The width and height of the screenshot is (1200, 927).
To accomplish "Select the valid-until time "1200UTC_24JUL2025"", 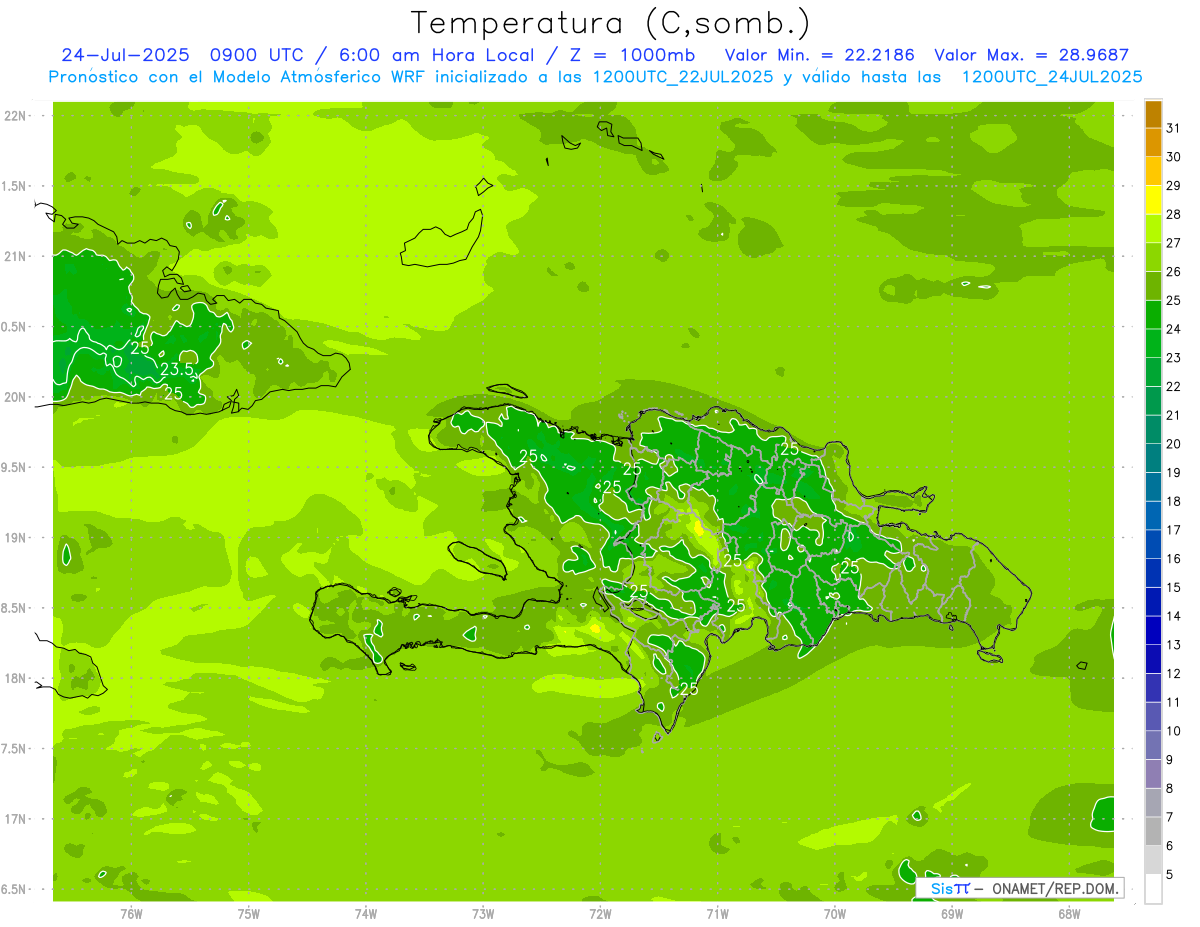I will click(x=1051, y=77).
